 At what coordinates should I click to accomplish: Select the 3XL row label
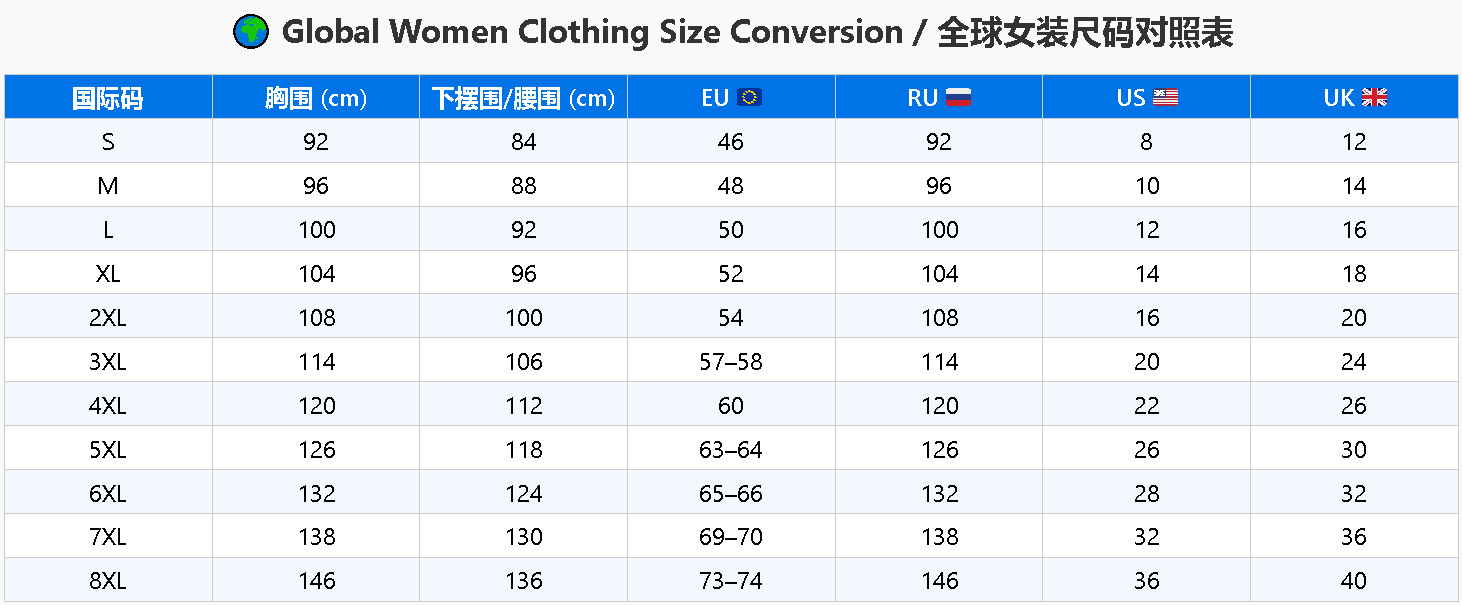point(108,362)
